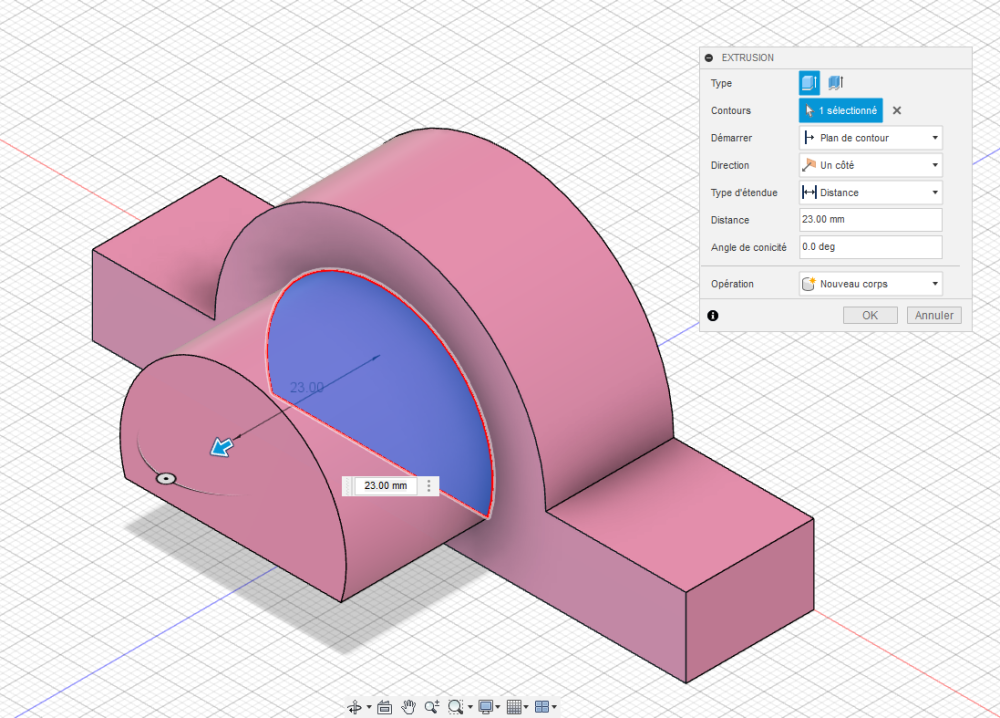Expand the Direction 'Un côté' dropdown

coord(871,165)
